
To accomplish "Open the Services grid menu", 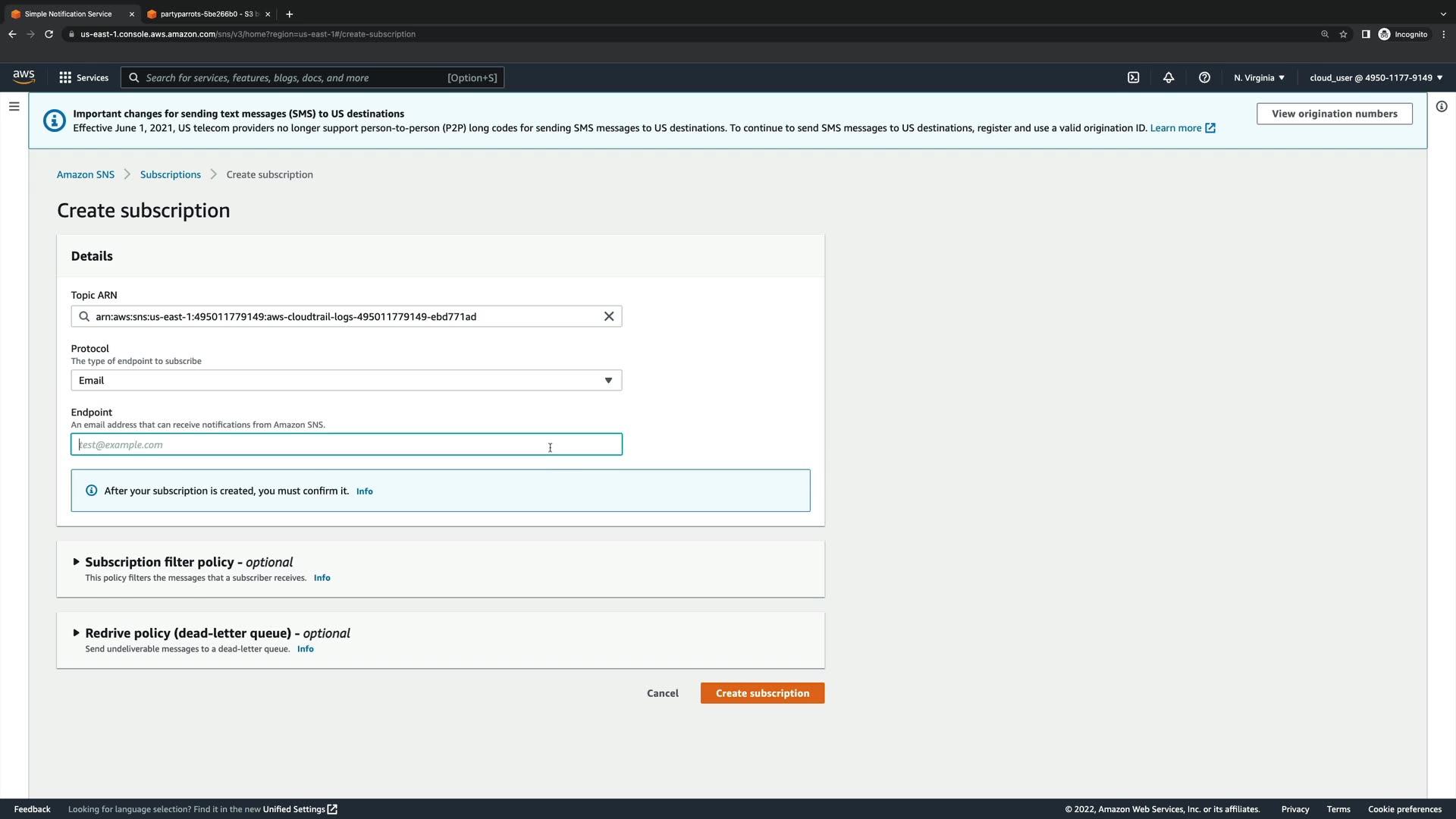I will [83, 77].
